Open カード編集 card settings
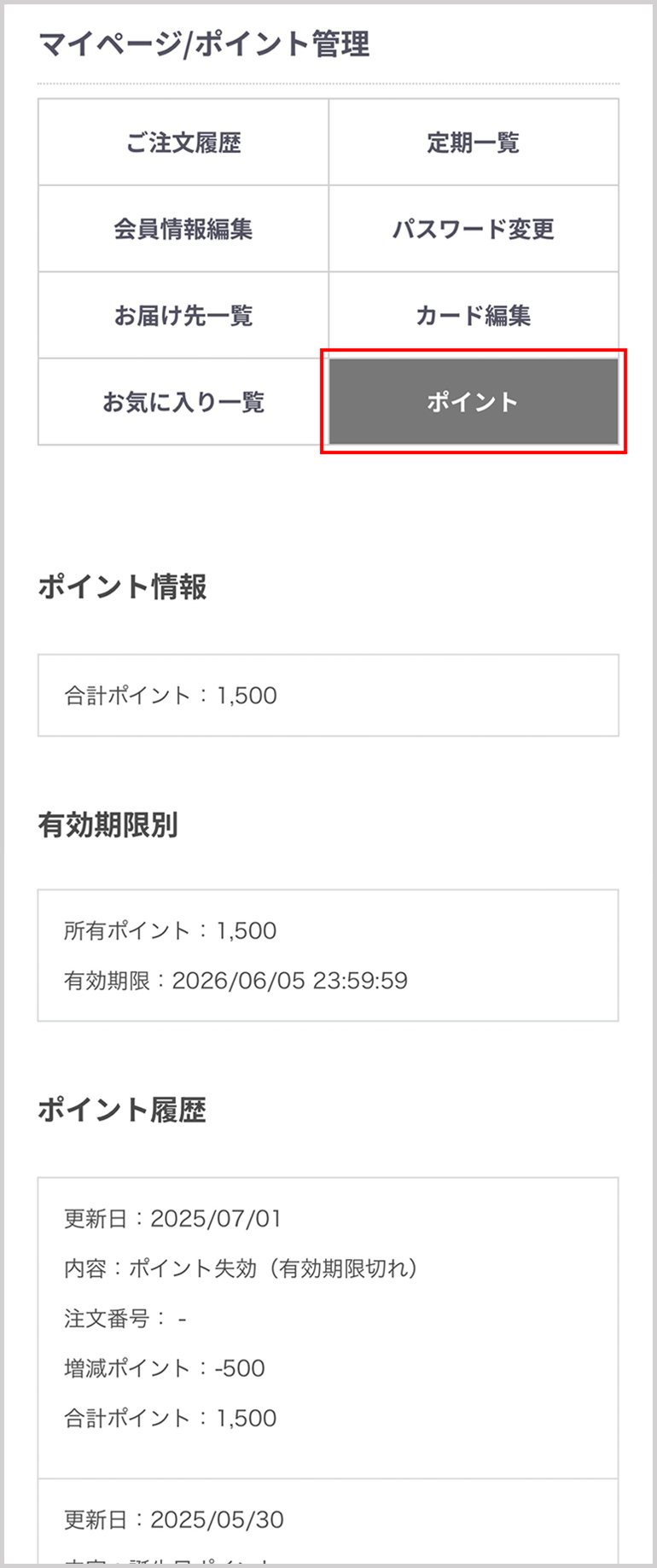 tap(474, 316)
